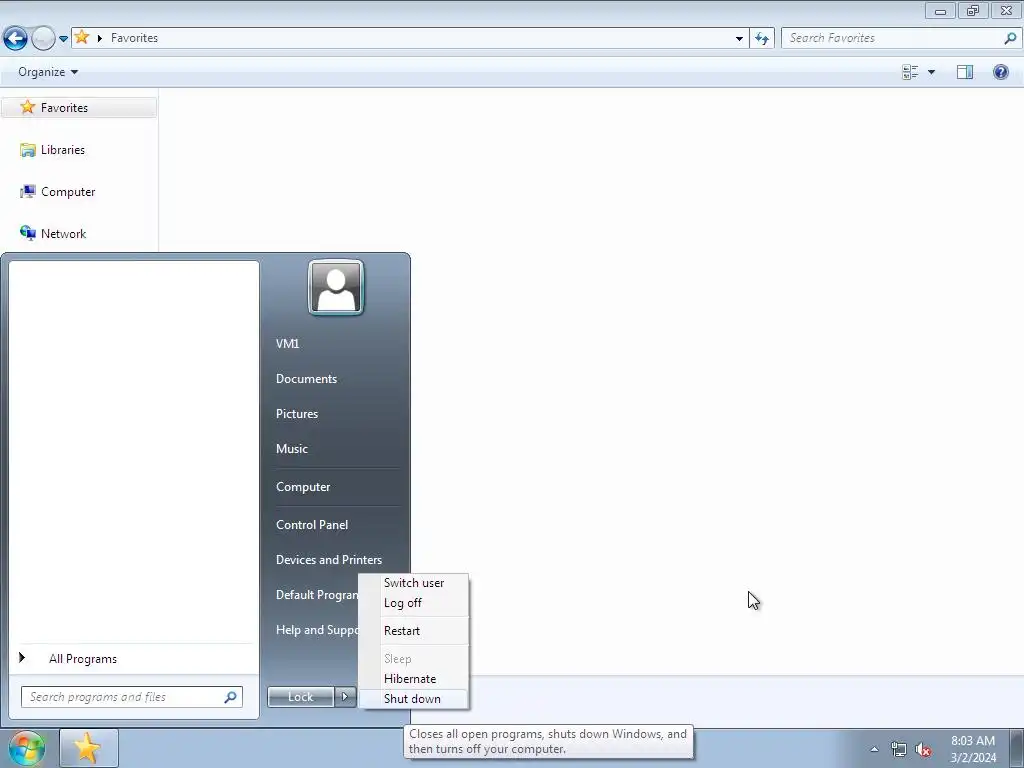The height and width of the screenshot is (768, 1024).
Task: Open Control Panel from the Start menu
Action: 312,524
